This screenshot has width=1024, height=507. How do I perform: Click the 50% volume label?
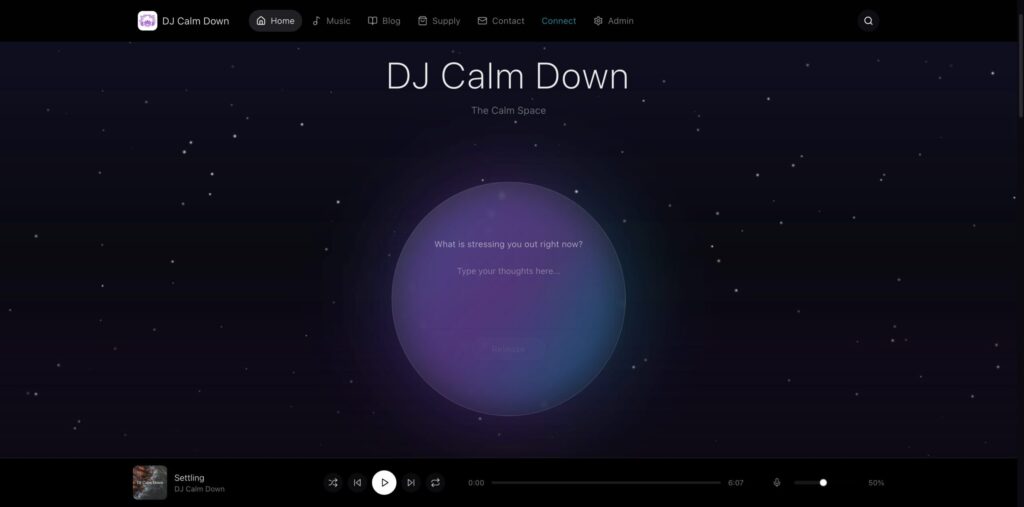pyautogui.click(x=876, y=483)
